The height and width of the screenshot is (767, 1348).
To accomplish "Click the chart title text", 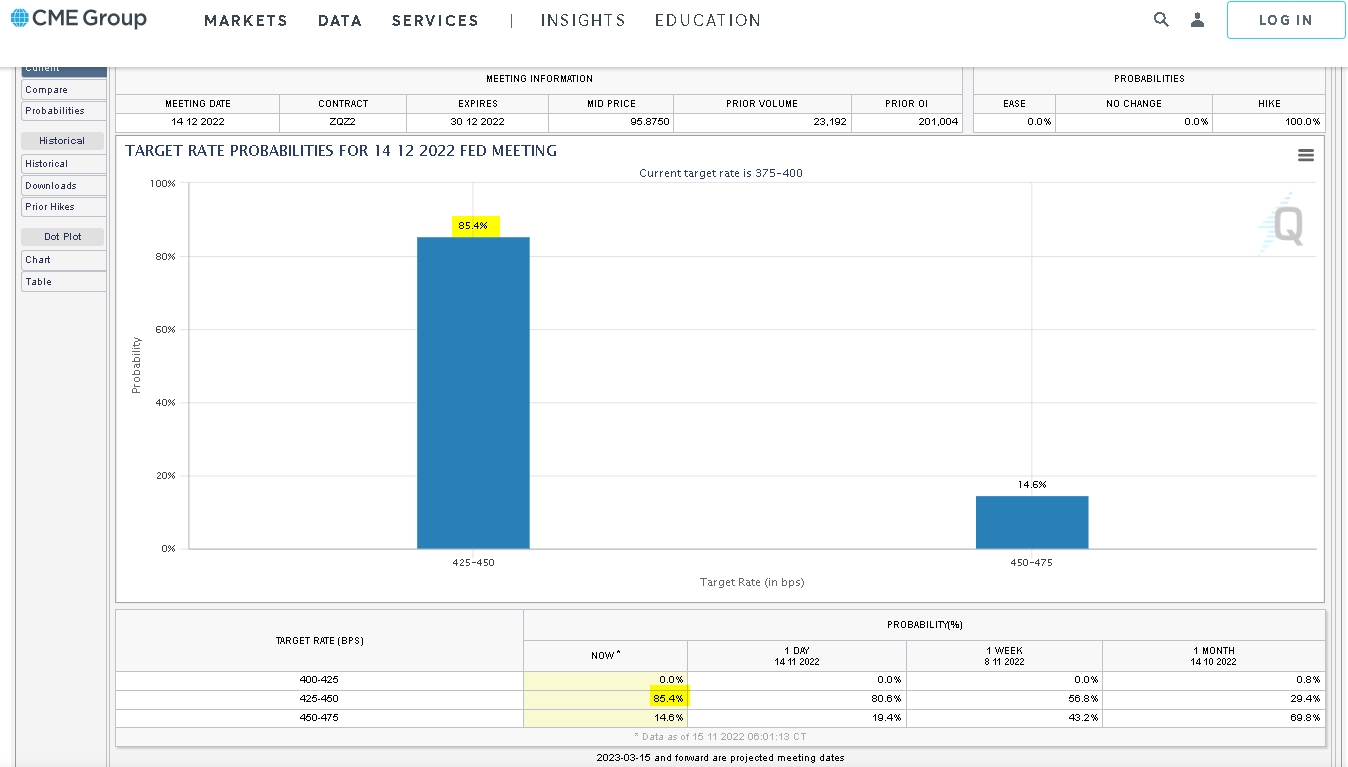I will pyautogui.click(x=341, y=151).
